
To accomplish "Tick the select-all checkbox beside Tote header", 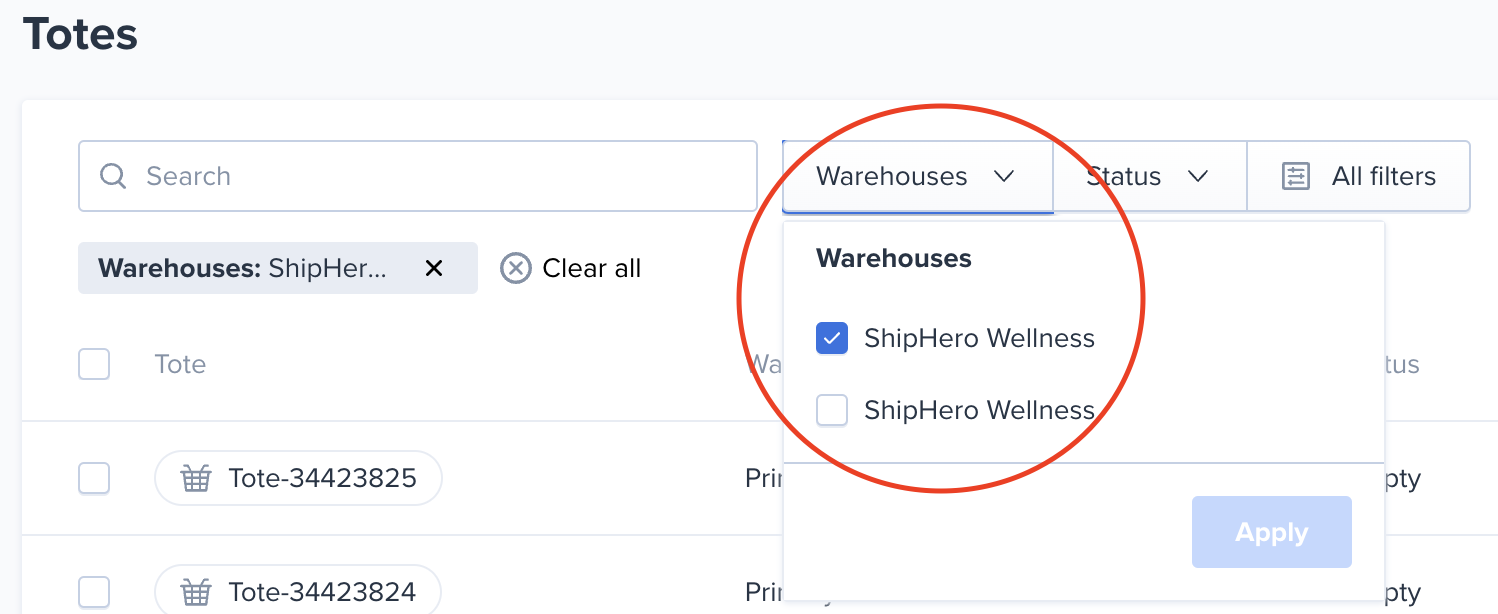I will 94,364.
